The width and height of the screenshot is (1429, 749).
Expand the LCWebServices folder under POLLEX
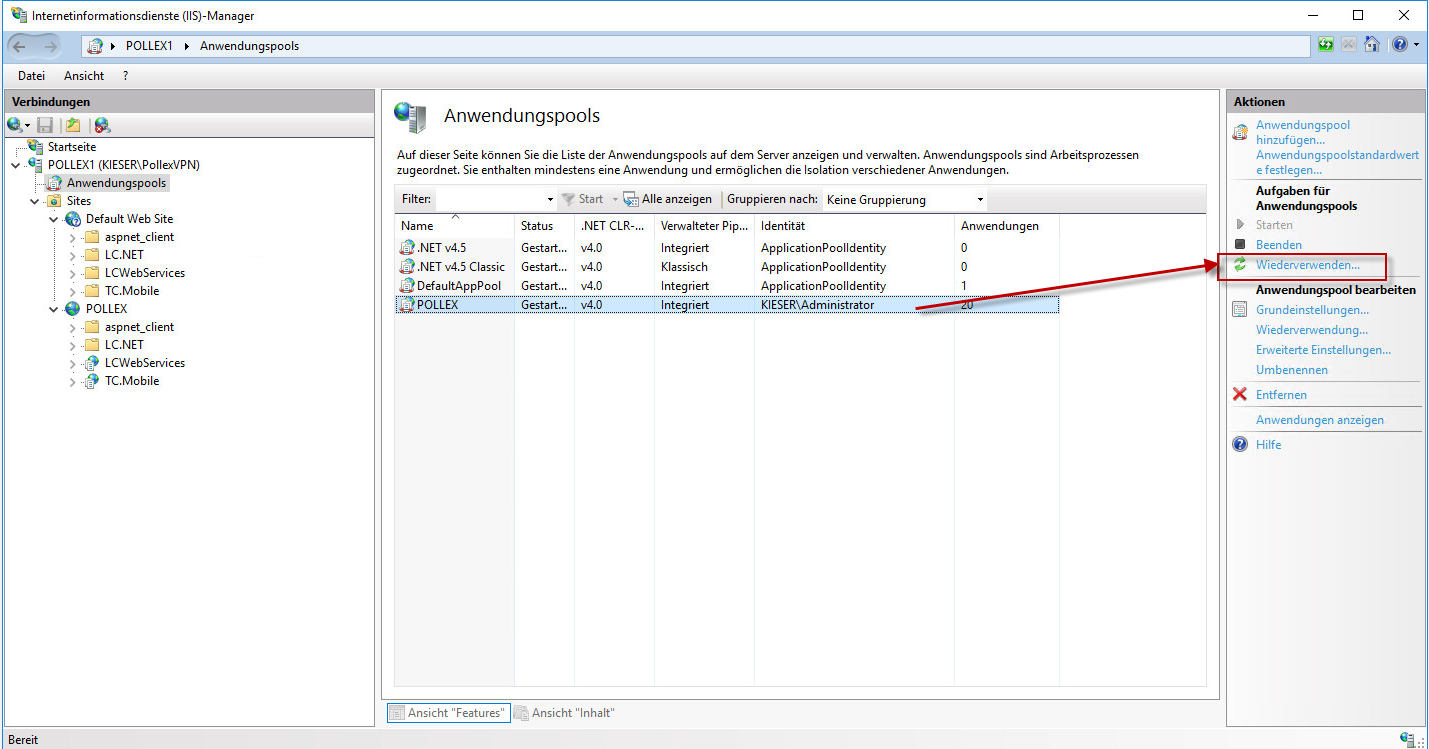pos(73,363)
